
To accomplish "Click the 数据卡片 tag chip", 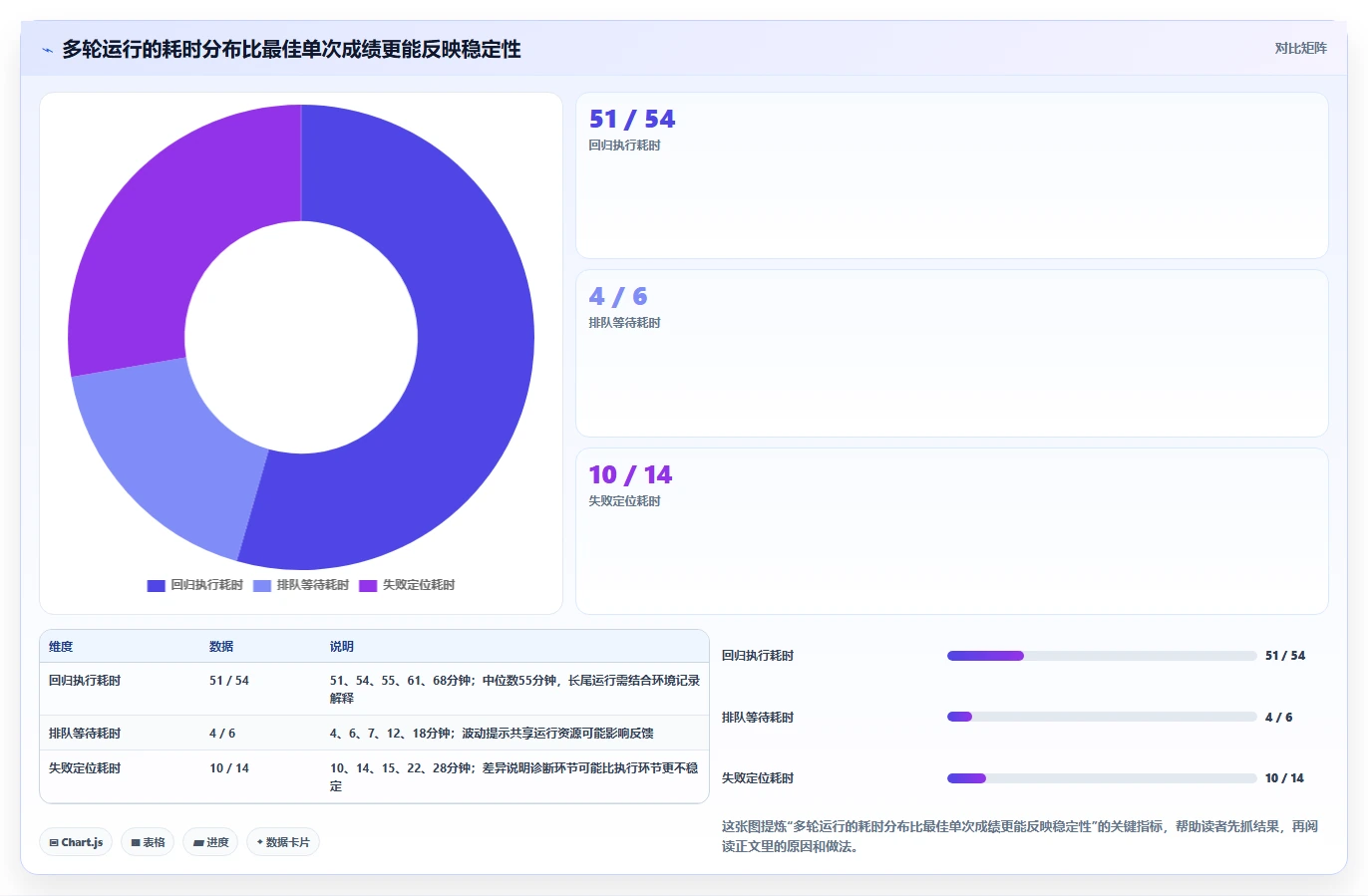I will 283,842.
